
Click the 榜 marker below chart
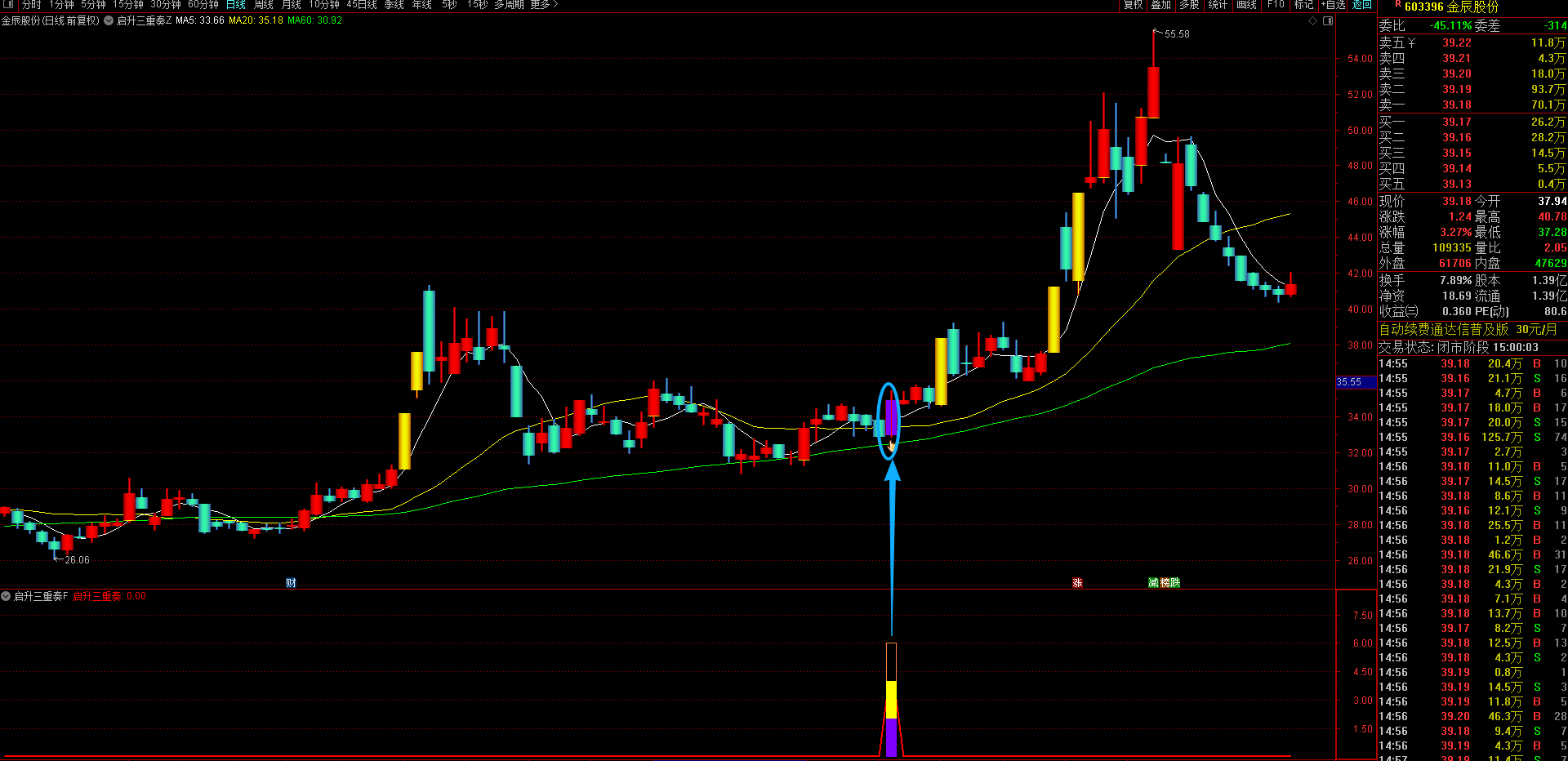(1165, 582)
